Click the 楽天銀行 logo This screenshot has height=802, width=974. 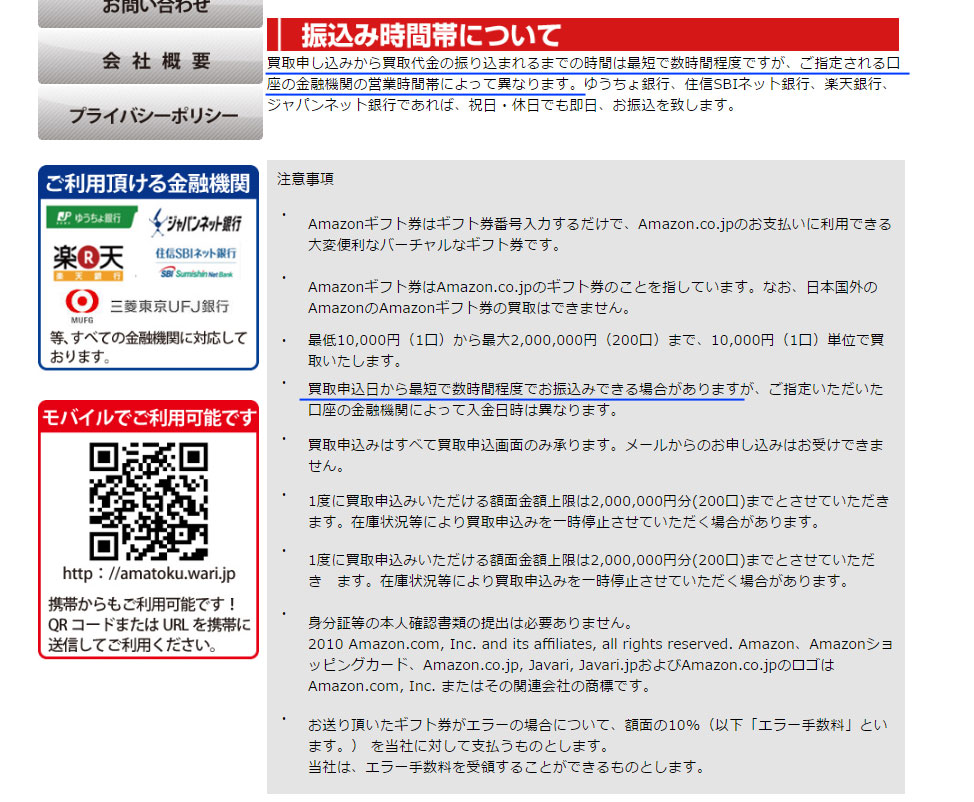click(88, 262)
